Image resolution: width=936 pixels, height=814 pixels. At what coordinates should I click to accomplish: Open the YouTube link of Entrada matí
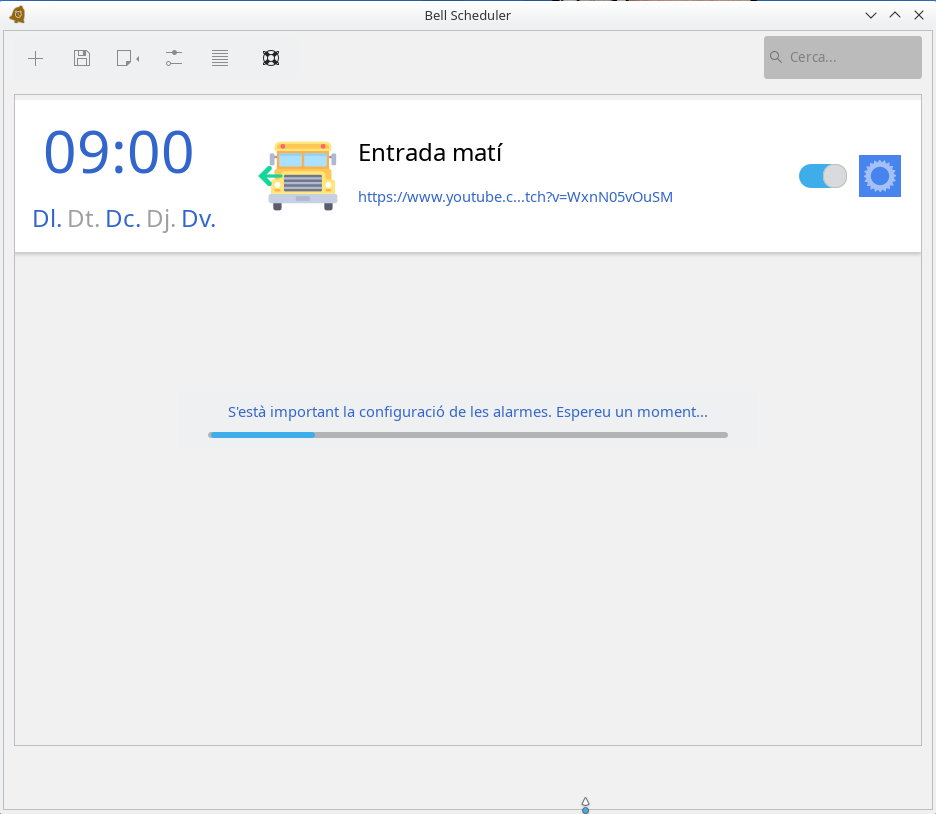click(515, 197)
